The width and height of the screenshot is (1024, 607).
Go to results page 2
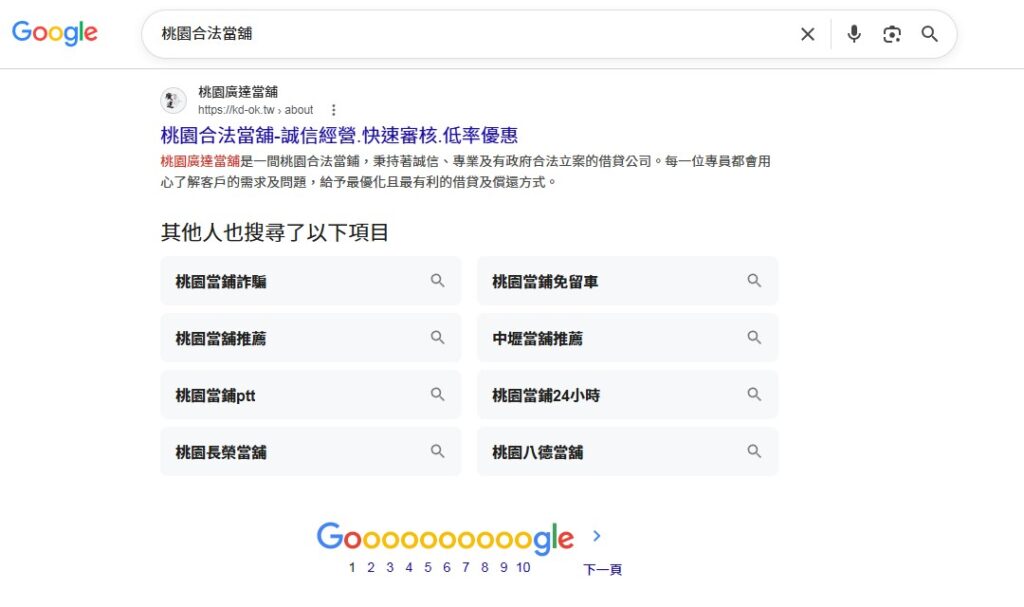pyautogui.click(x=371, y=567)
